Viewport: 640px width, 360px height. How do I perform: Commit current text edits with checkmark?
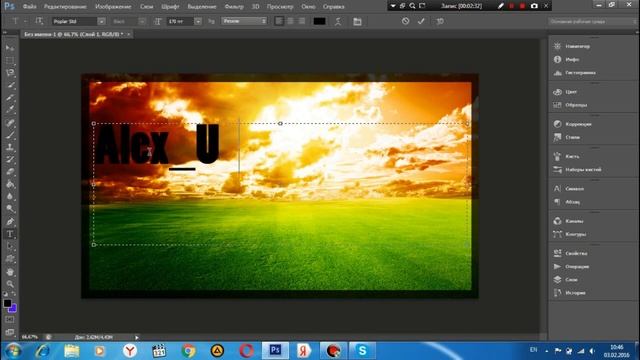(x=421, y=21)
